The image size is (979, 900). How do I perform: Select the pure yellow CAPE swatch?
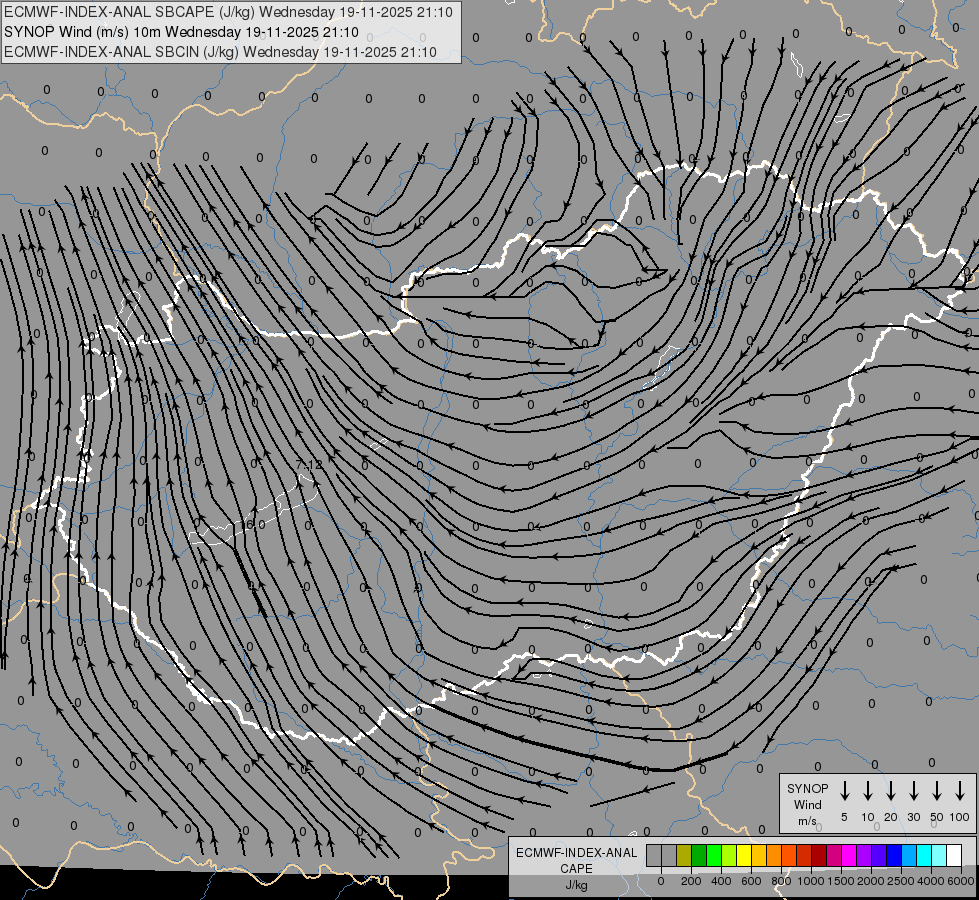pyautogui.click(x=744, y=855)
